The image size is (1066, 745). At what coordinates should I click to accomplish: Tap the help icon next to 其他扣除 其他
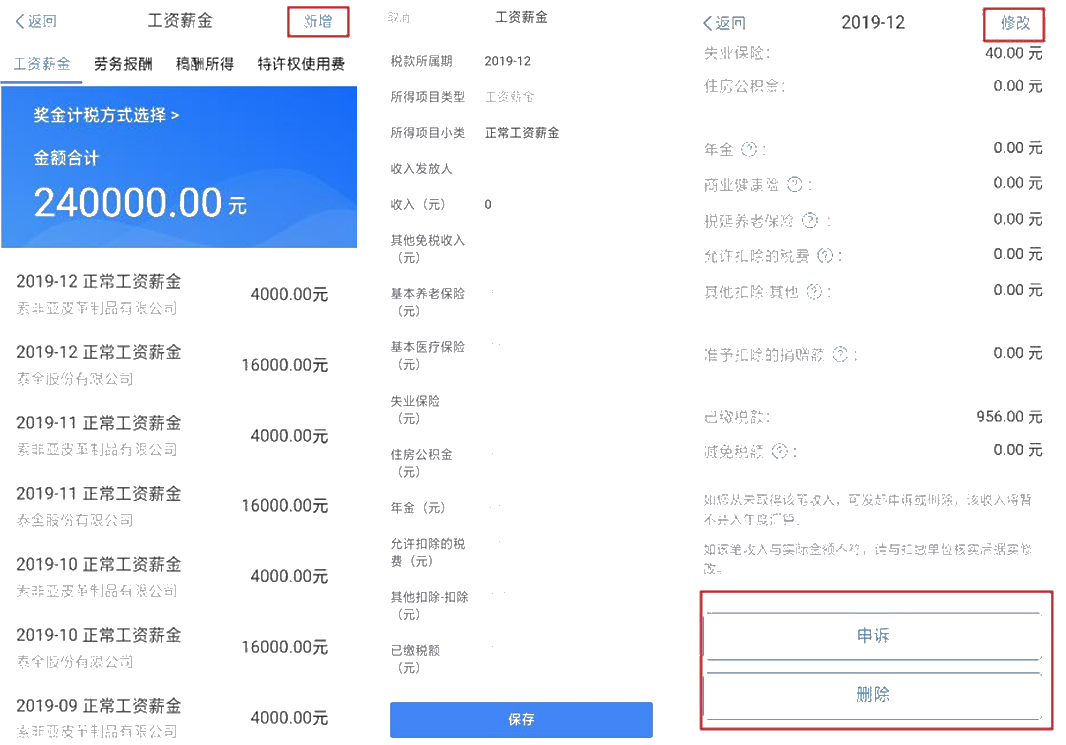[x=814, y=292]
